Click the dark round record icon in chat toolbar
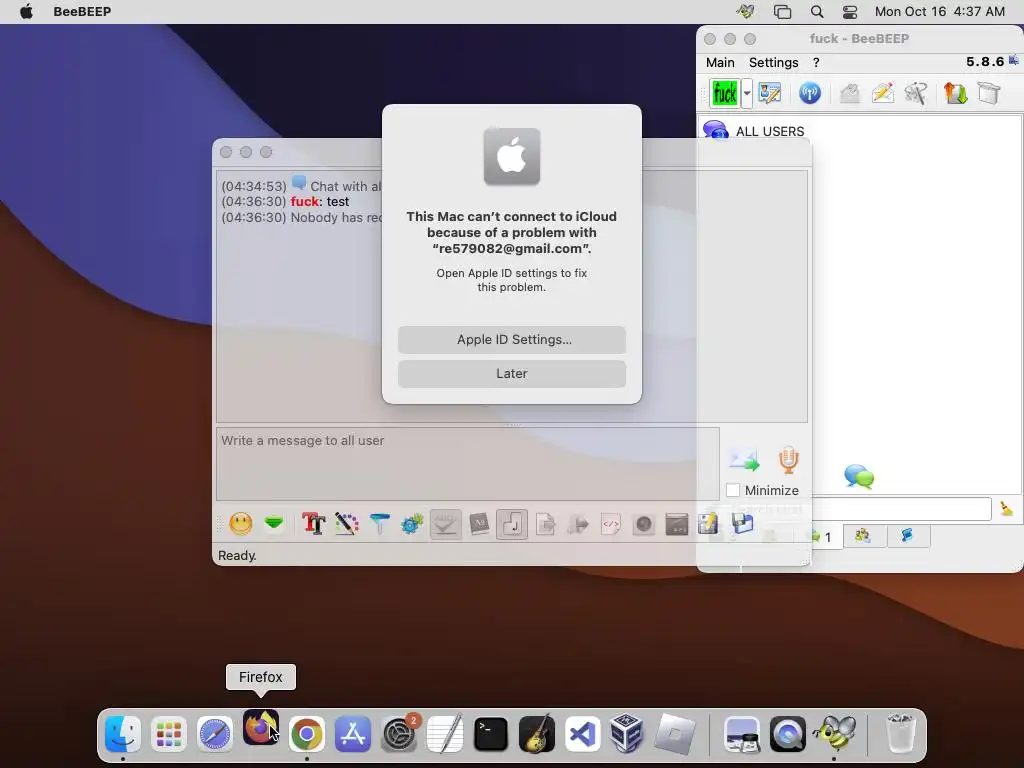 pyautogui.click(x=643, y=524)
